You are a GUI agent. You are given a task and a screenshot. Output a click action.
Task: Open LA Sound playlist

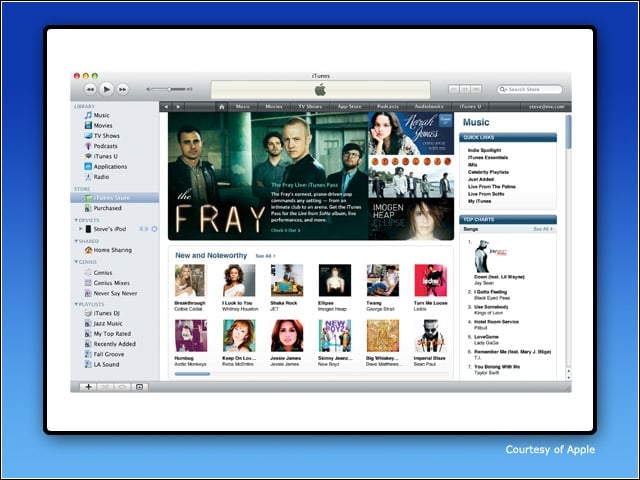(x=102, y=364)
